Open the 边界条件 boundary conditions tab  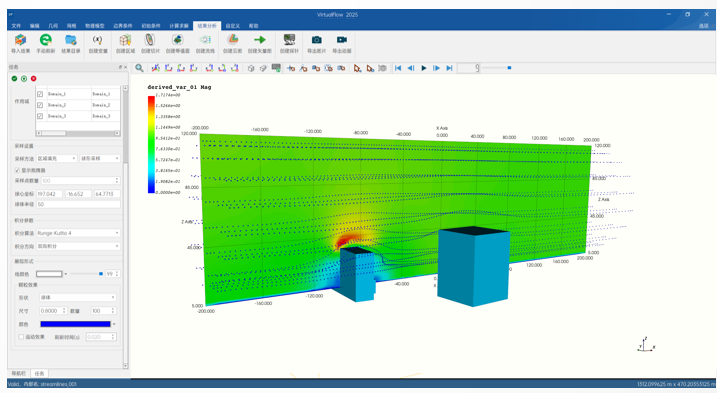point(123,26)
